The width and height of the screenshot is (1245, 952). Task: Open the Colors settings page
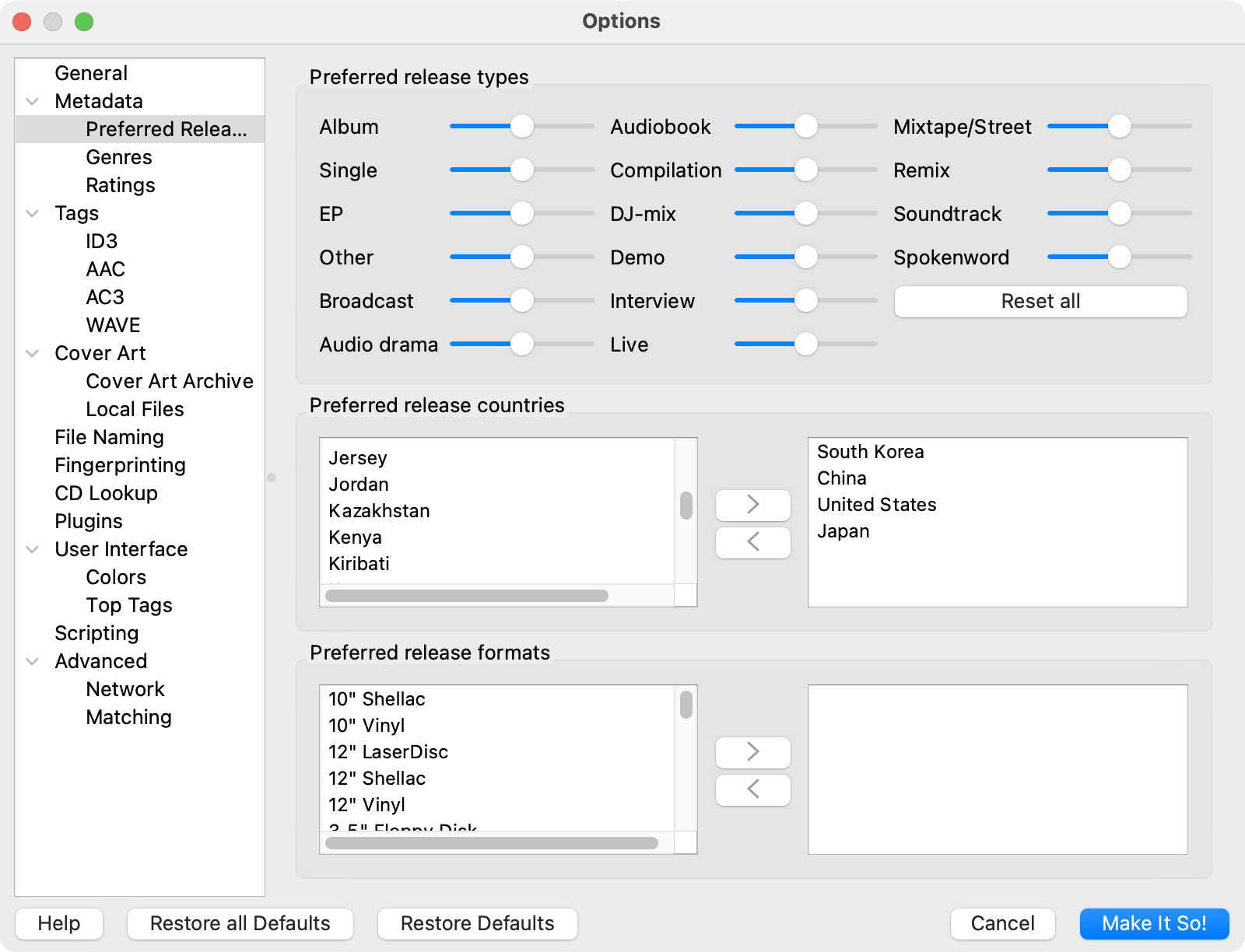117,577
